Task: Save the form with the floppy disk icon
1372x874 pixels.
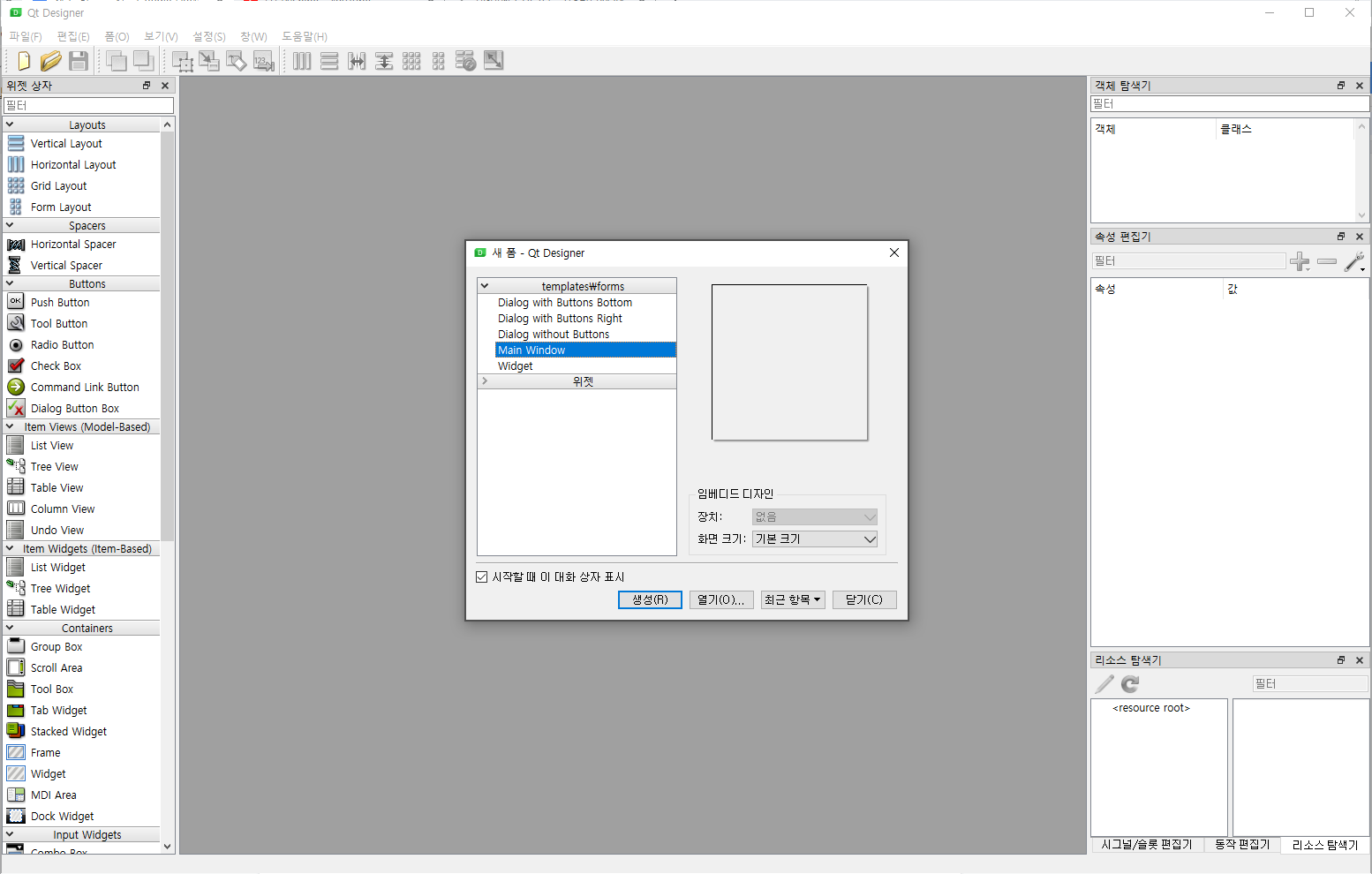Action: tap(78, 61)
